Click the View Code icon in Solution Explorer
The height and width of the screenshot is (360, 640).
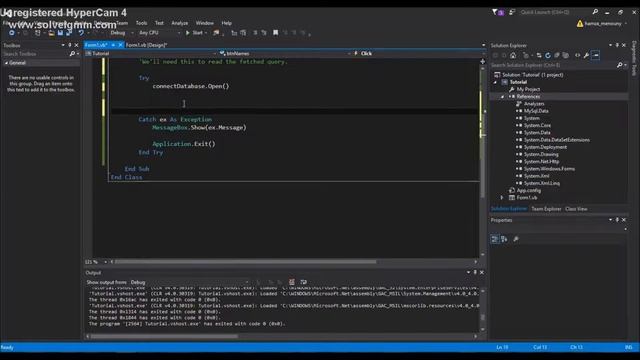[x=578, y=55]
